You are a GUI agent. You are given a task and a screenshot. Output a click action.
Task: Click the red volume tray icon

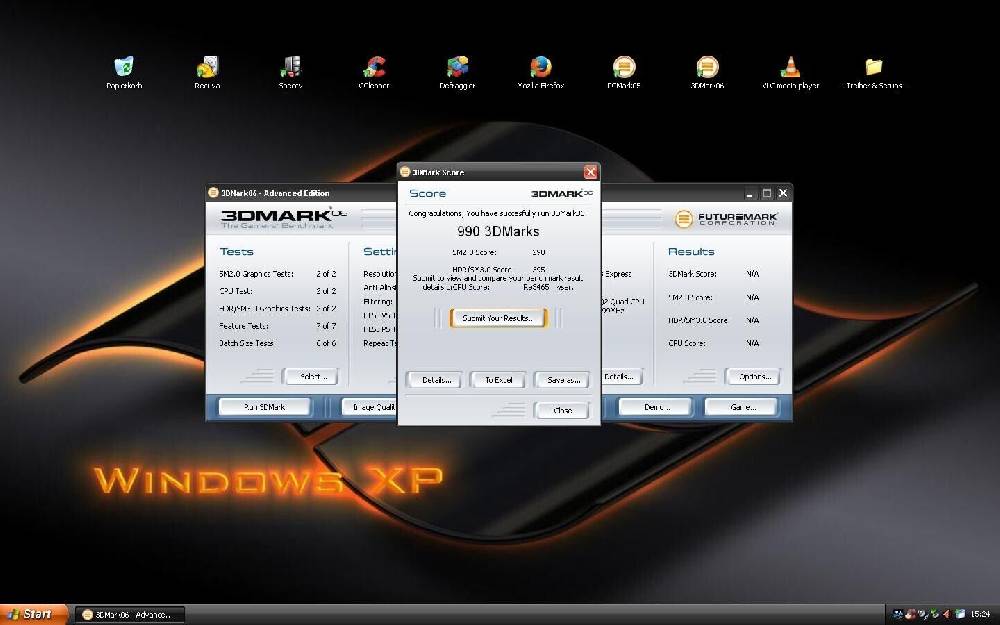pos(946,615)
